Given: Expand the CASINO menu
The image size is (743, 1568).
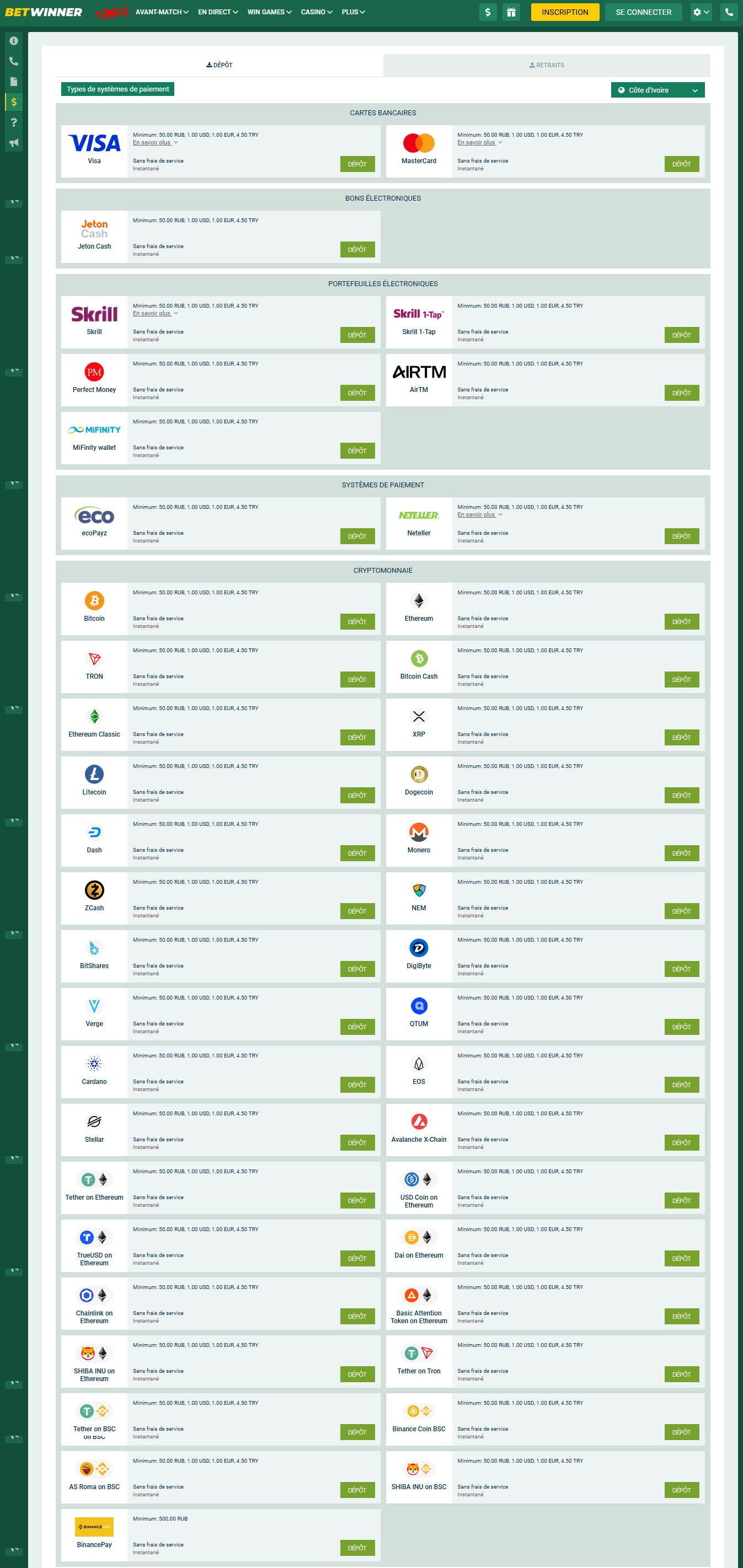Looking at the screenshot, I should pos(317,12).
